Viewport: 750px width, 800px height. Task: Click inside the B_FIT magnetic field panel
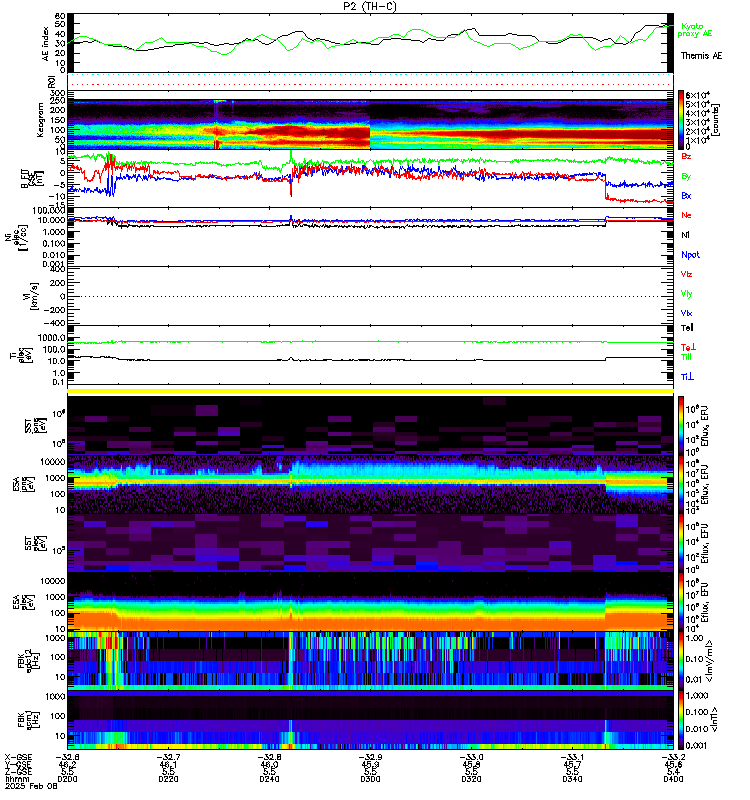point(370,179)
